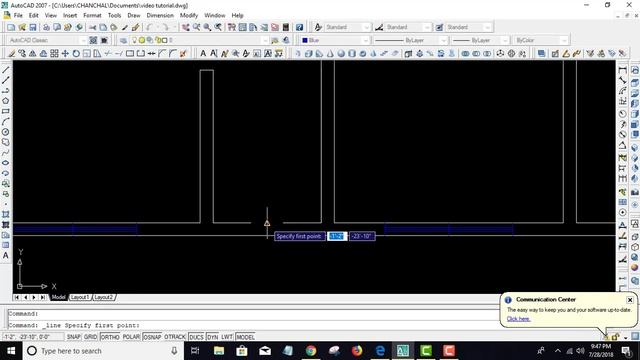Screen dimensions: 640x360
Task: Open the text style Standard dropdown
Action: 347,27
